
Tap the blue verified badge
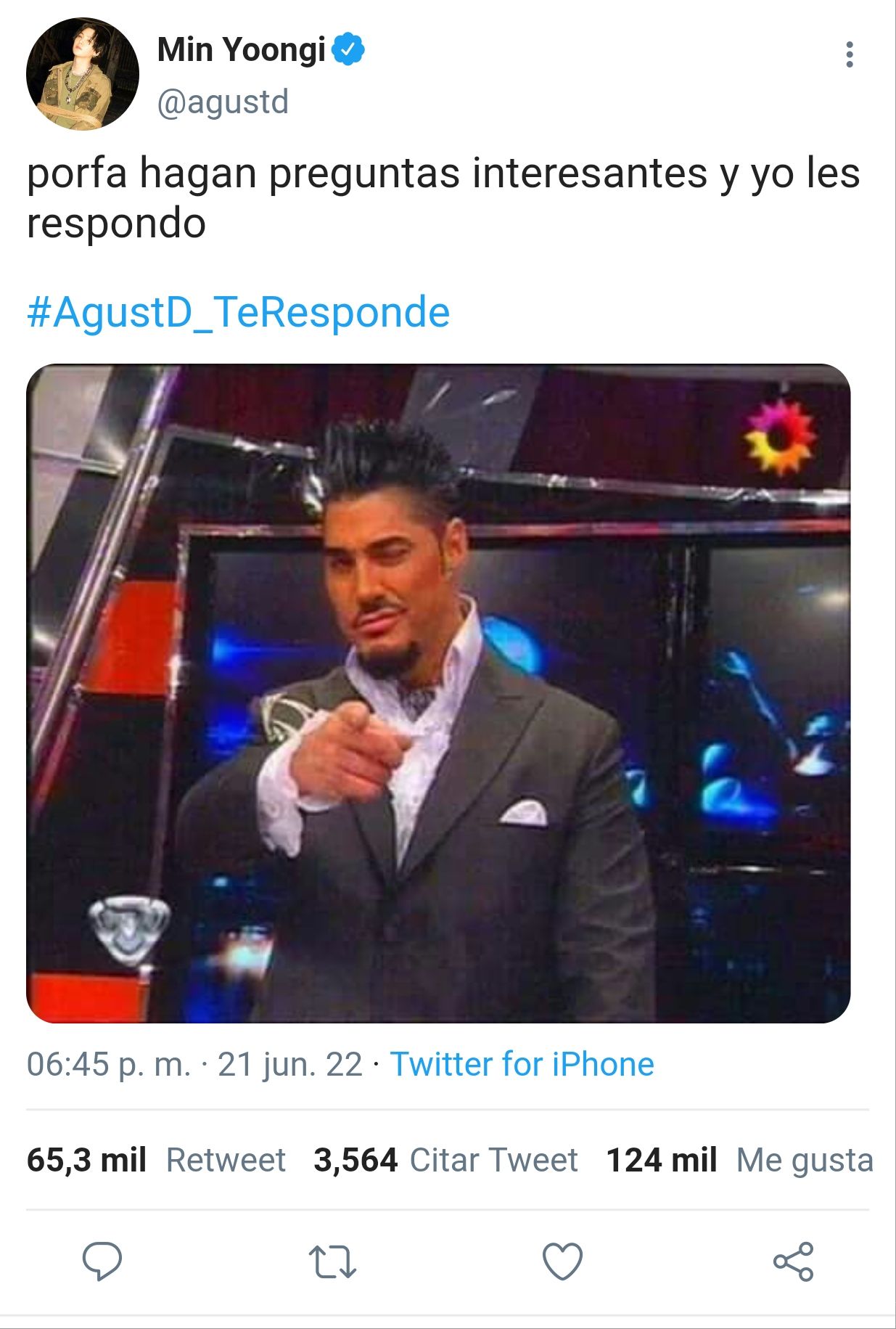pyautogui.click(x=348, y=49)
